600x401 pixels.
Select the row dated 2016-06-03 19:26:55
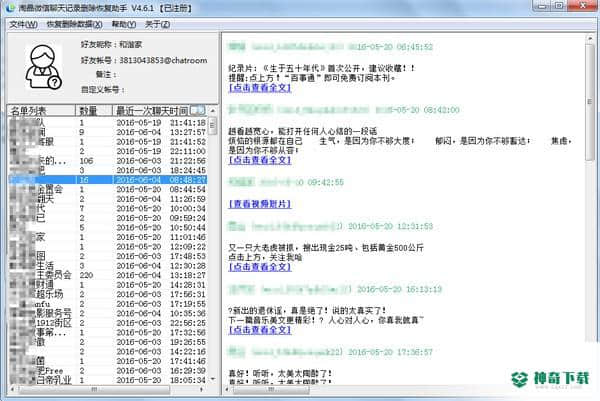tap(108, 342)
